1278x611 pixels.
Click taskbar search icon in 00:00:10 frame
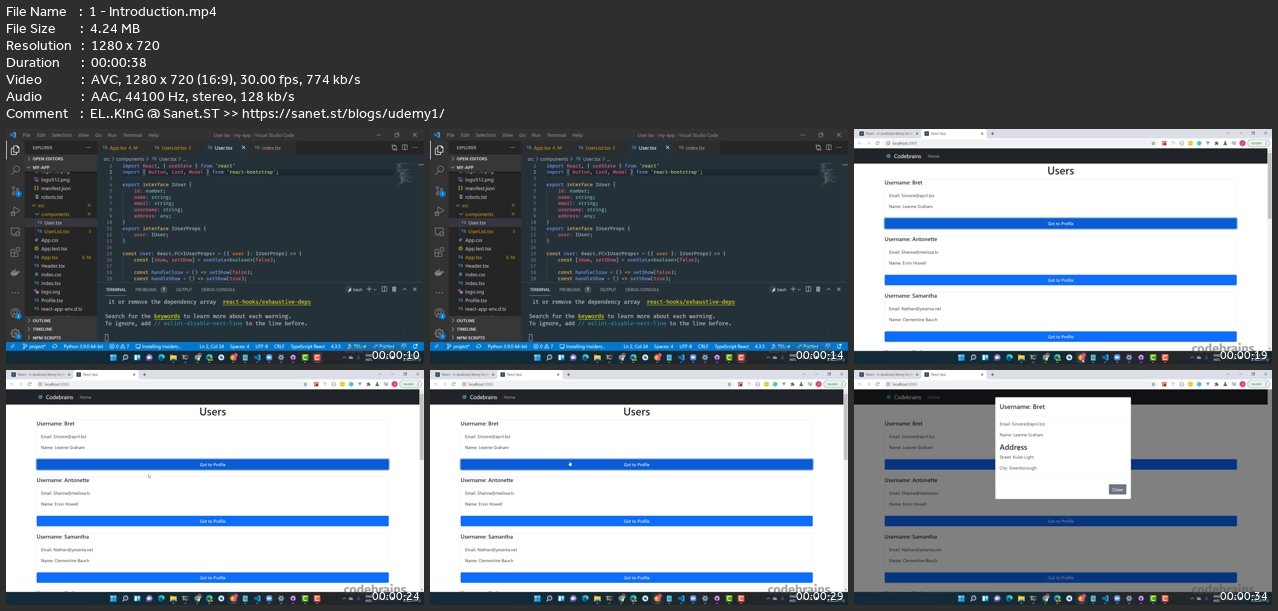coord(125,357)
